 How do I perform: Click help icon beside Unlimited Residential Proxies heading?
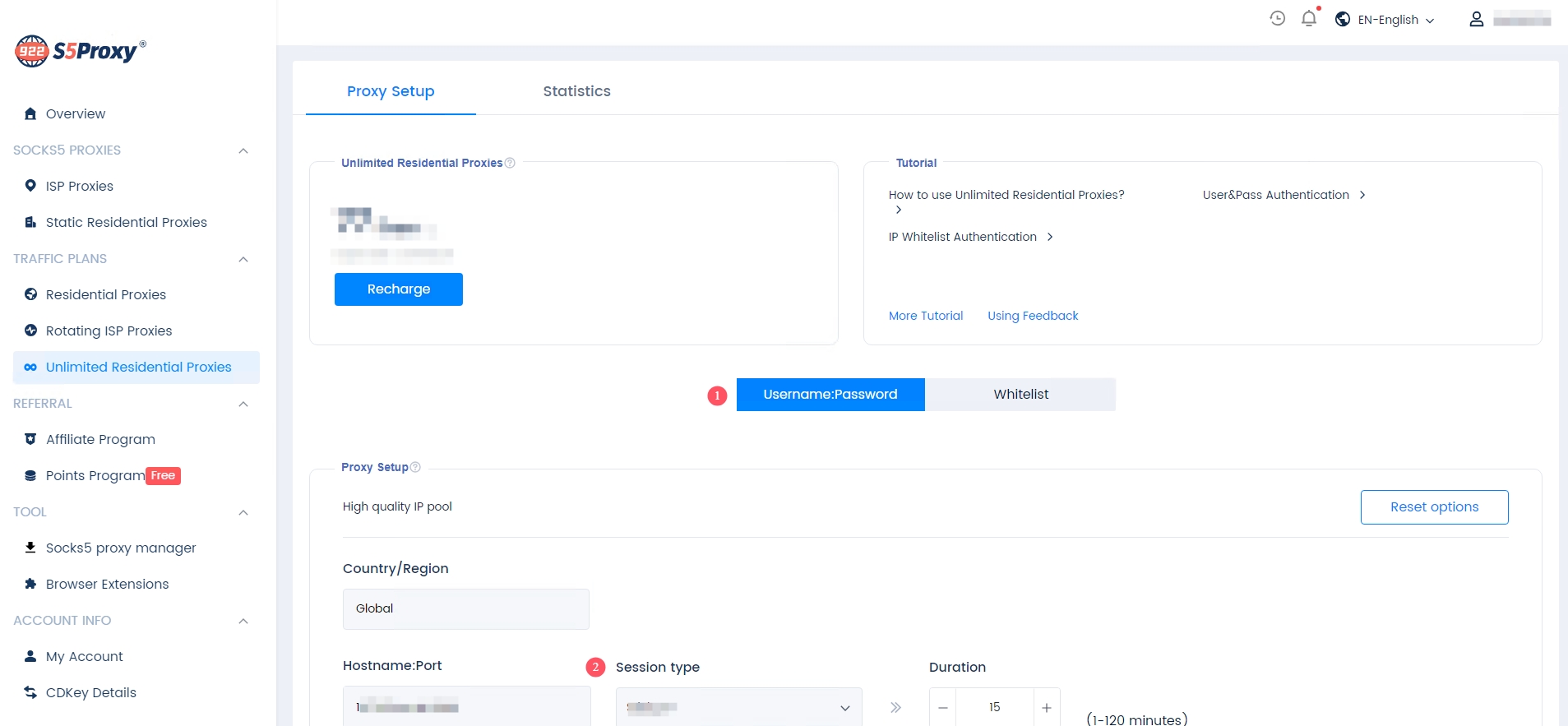coord(510,163)
